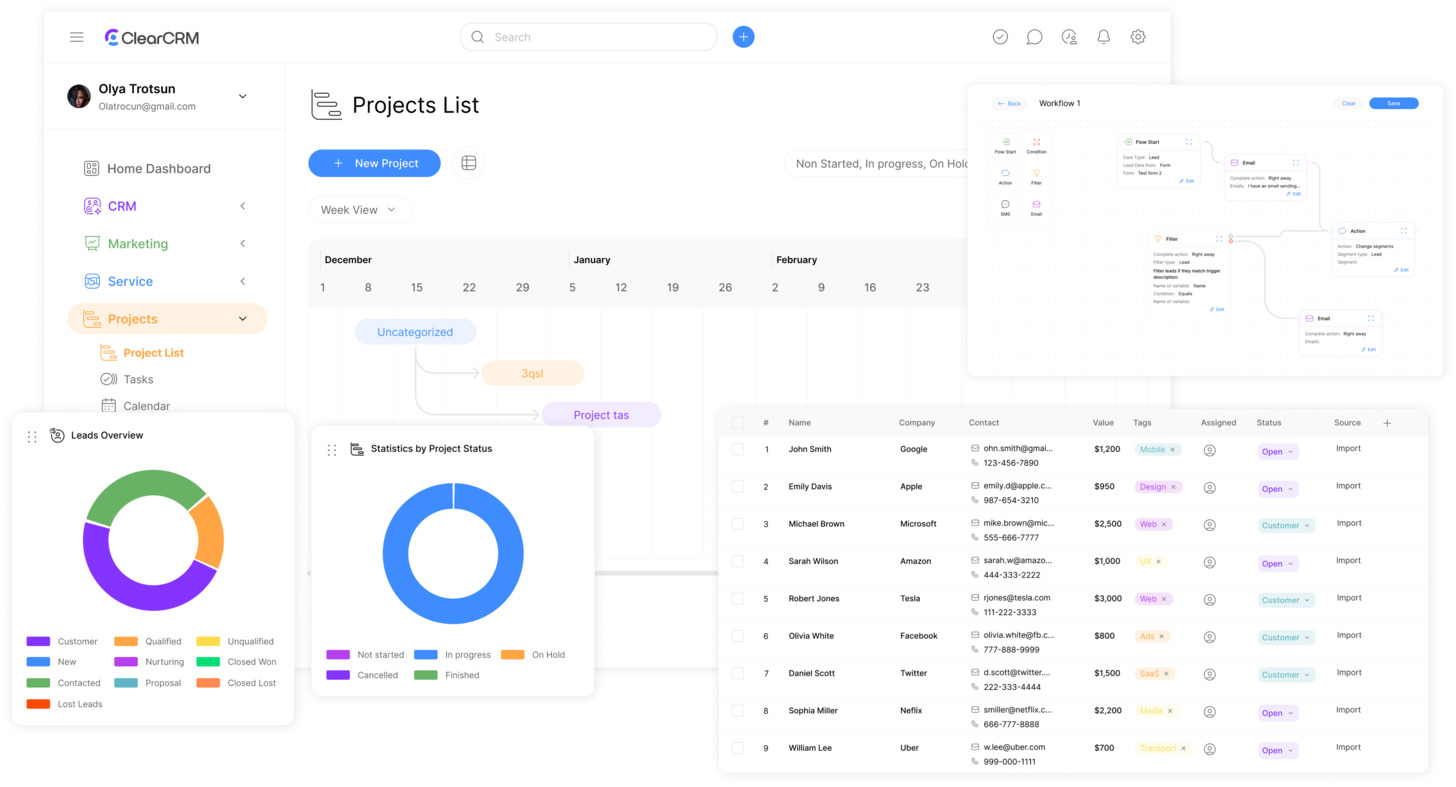Open the Home Dashboard menu entry

tap(158, 168)
